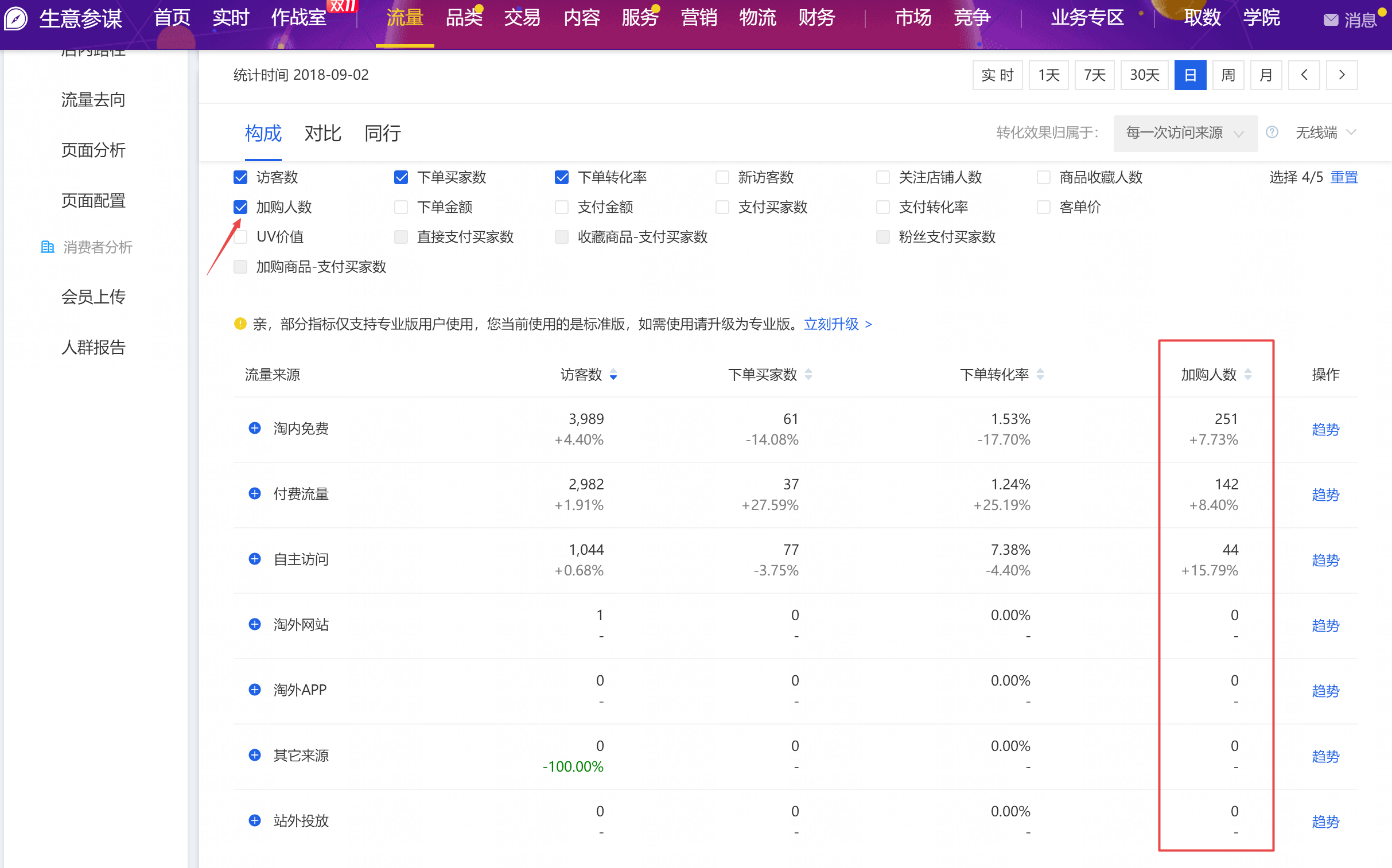Expand the 淘内免费 row plus icon
The width and height of the screenshot is (1392, 868).
point(255,428)
